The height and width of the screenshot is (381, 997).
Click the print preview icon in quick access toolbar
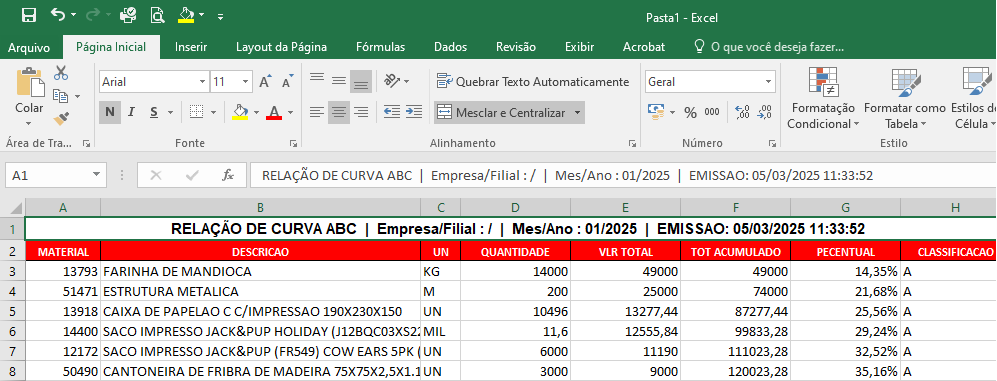(158, 15)
